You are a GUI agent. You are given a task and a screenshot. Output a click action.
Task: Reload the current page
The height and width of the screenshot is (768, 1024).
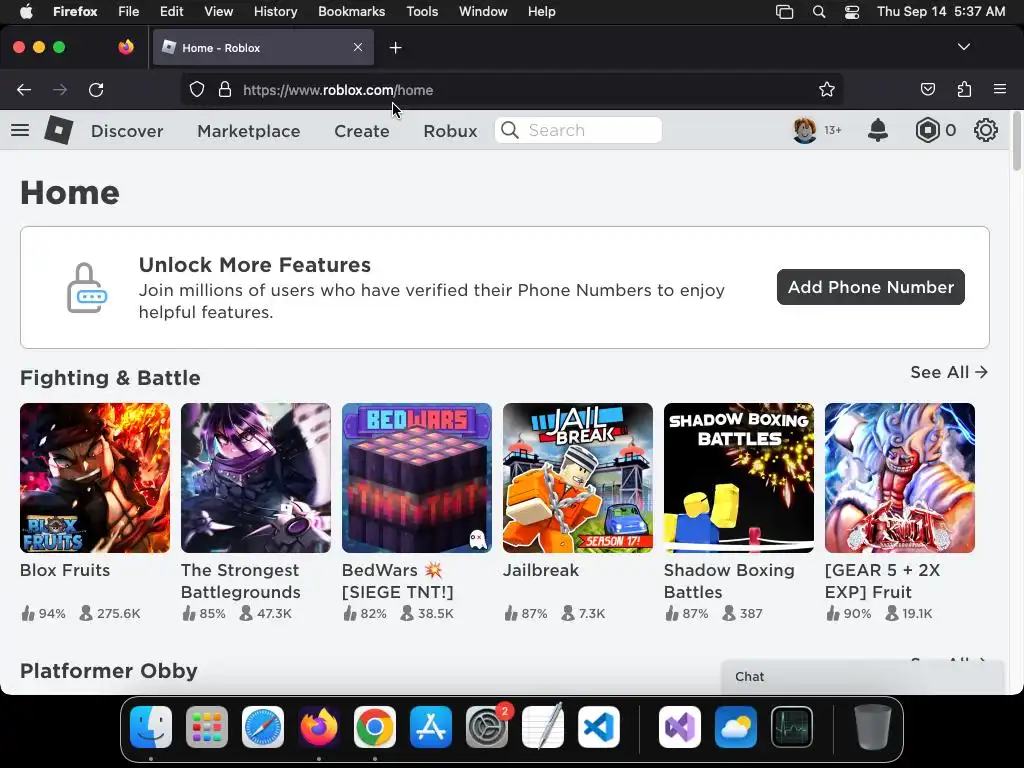pyautogui.click(x=96, y=90)
